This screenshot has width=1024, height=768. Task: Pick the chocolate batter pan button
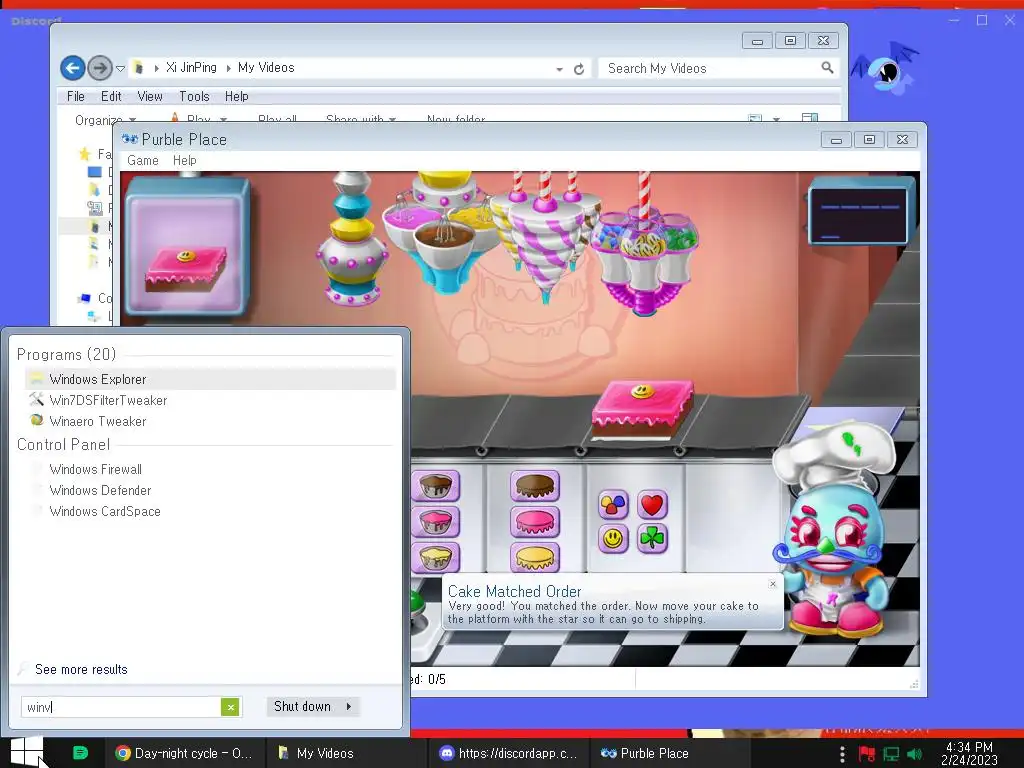tap(436, 487)
